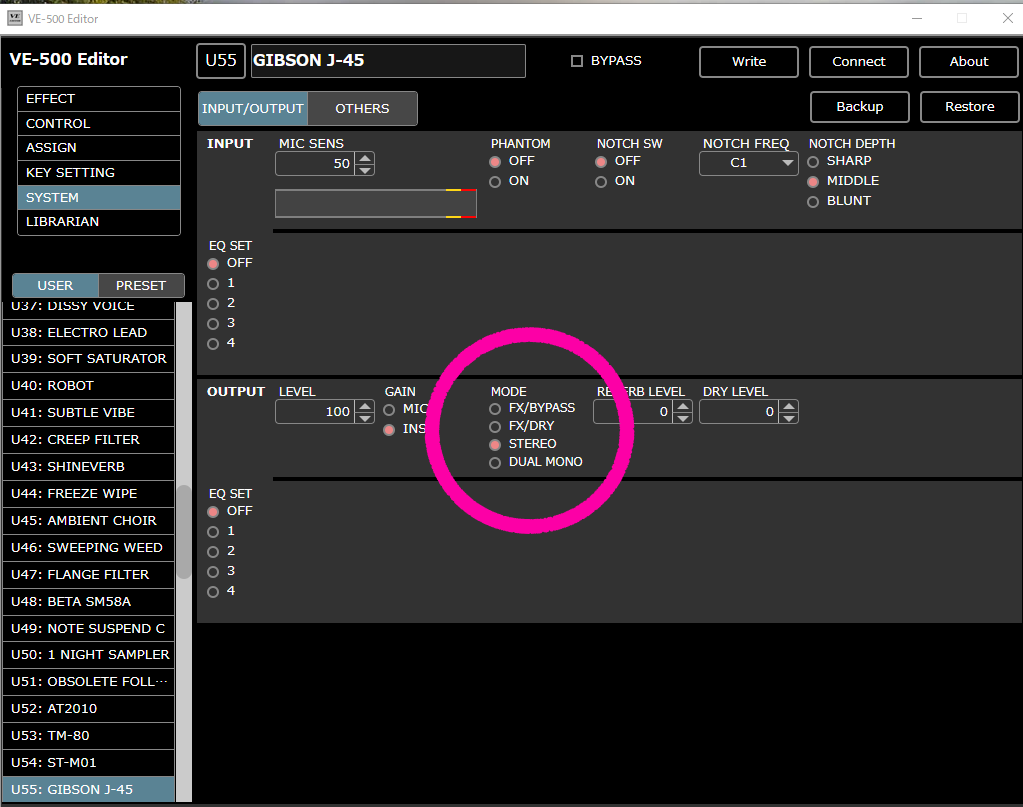Click the Write button

pos(748,61)
